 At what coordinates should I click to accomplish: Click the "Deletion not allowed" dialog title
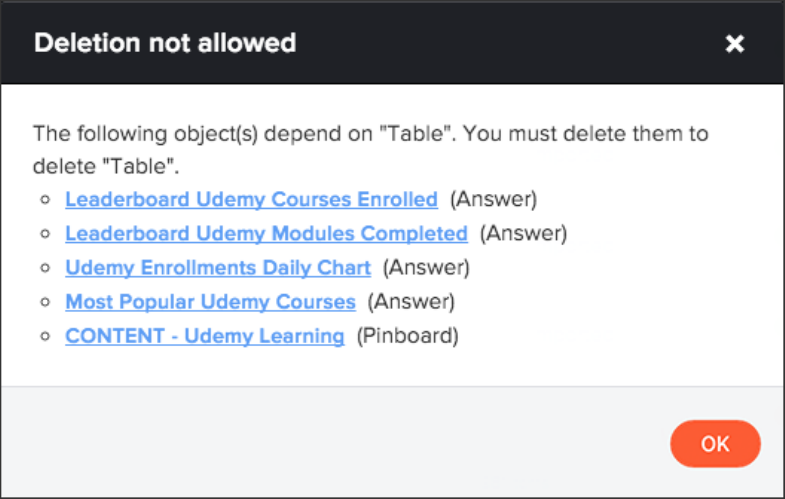pos(165,43)
